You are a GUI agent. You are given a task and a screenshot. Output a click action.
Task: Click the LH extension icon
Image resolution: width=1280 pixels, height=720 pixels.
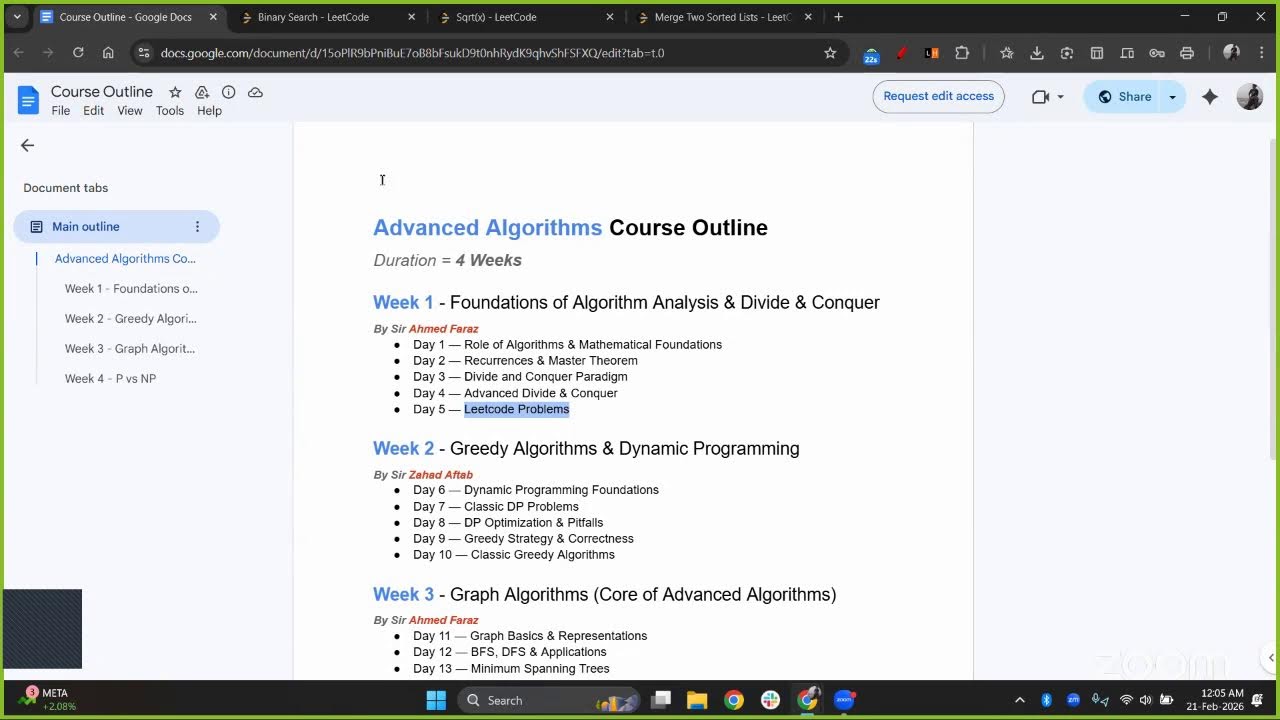click(932, 53)
